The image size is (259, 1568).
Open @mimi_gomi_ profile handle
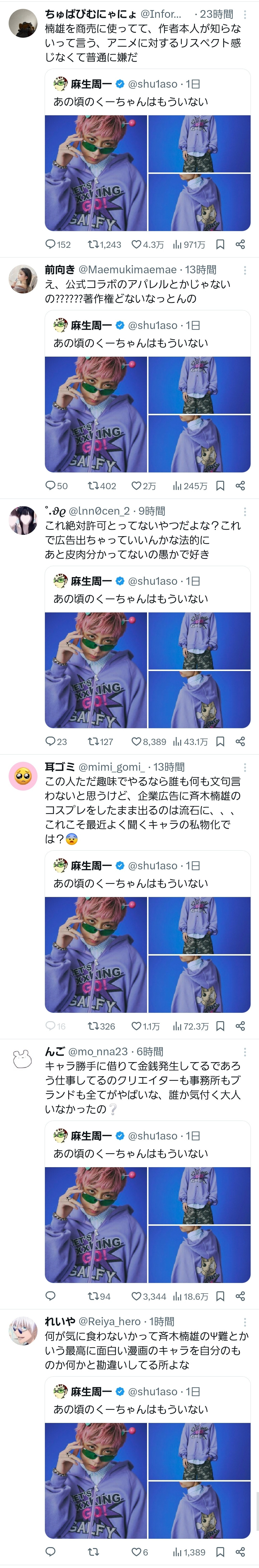coord(111,767)
